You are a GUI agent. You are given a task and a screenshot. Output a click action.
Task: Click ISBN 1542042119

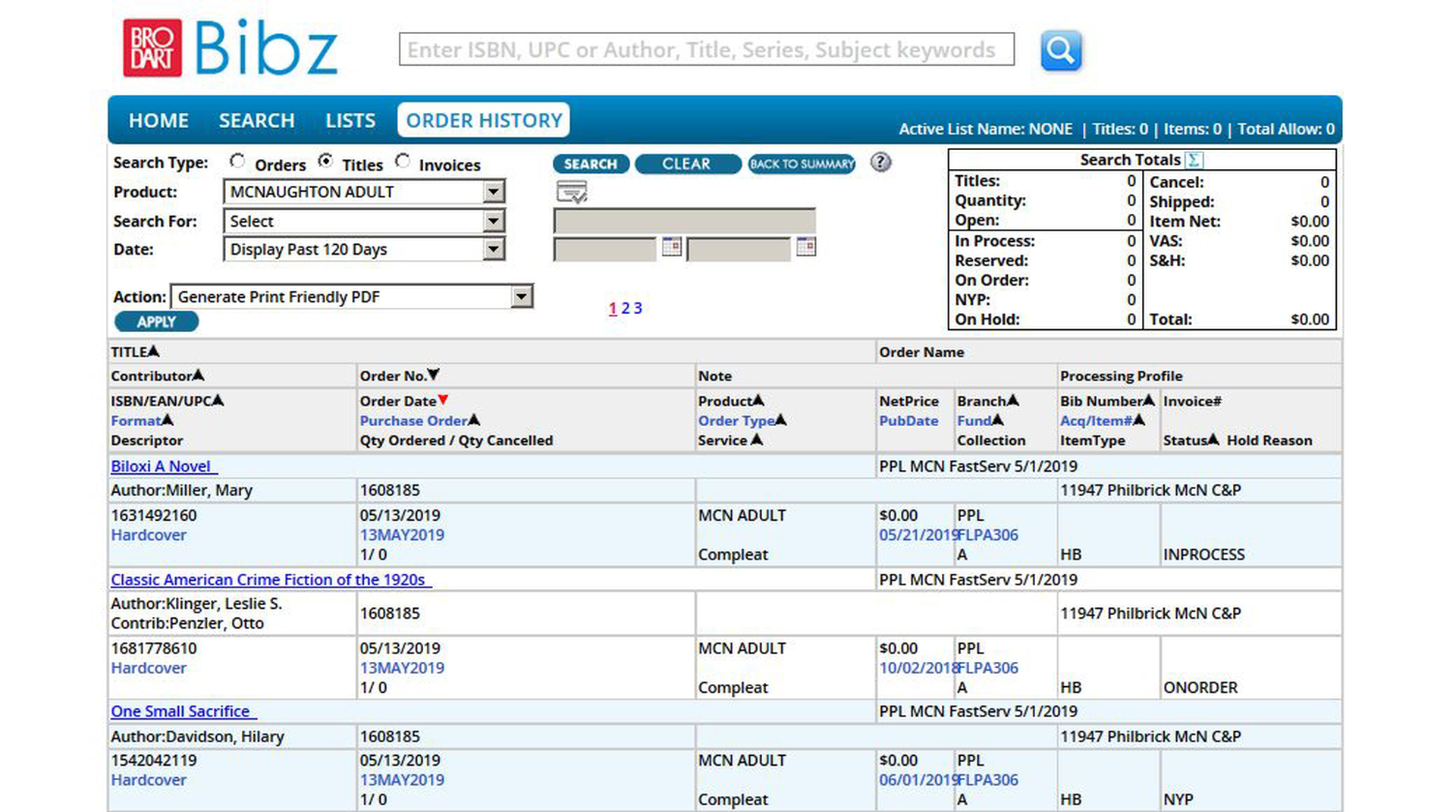(154, 760)
